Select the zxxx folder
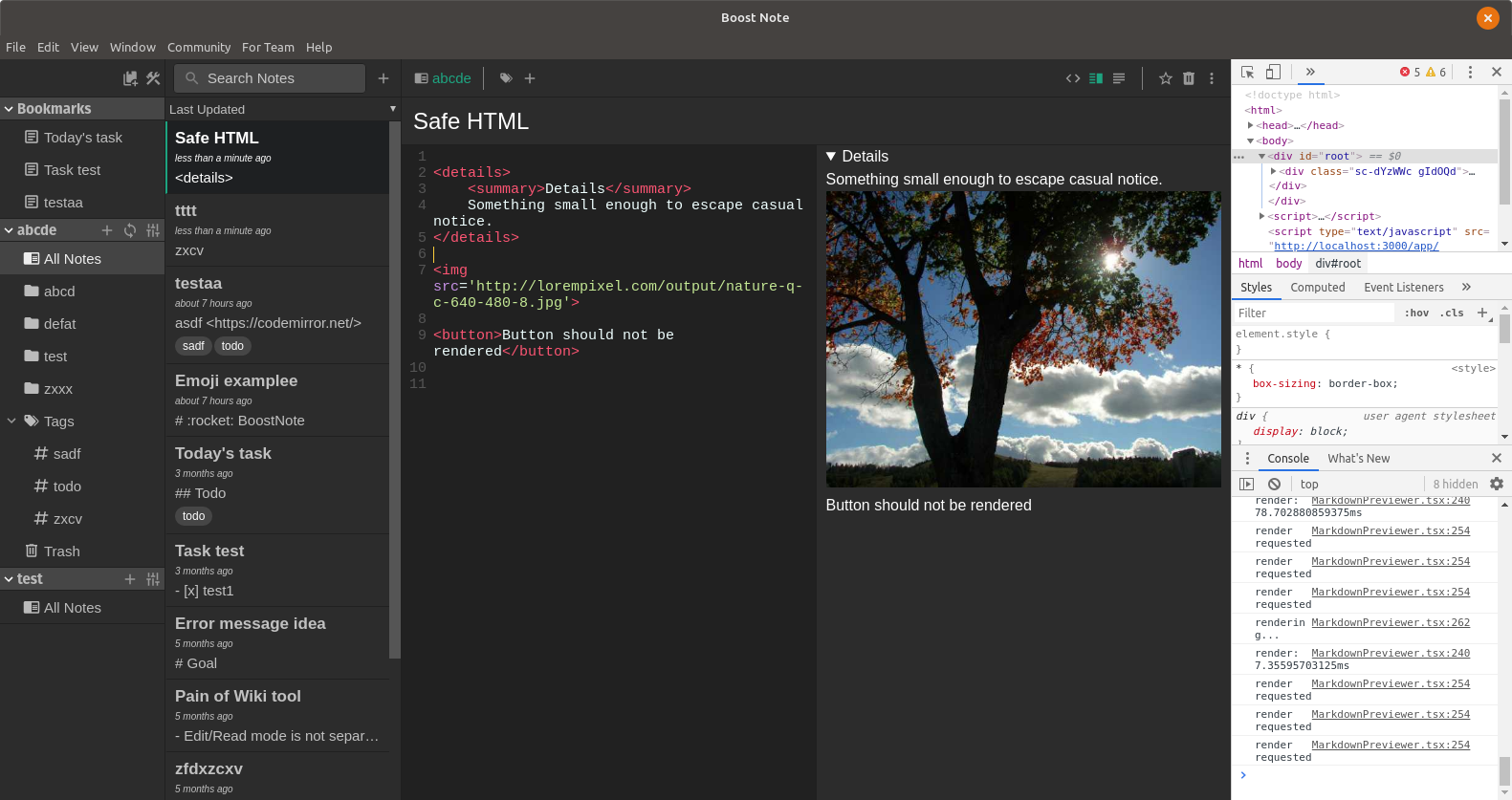The height and width of the screenshot is (800, 1512). click(82, 389)
